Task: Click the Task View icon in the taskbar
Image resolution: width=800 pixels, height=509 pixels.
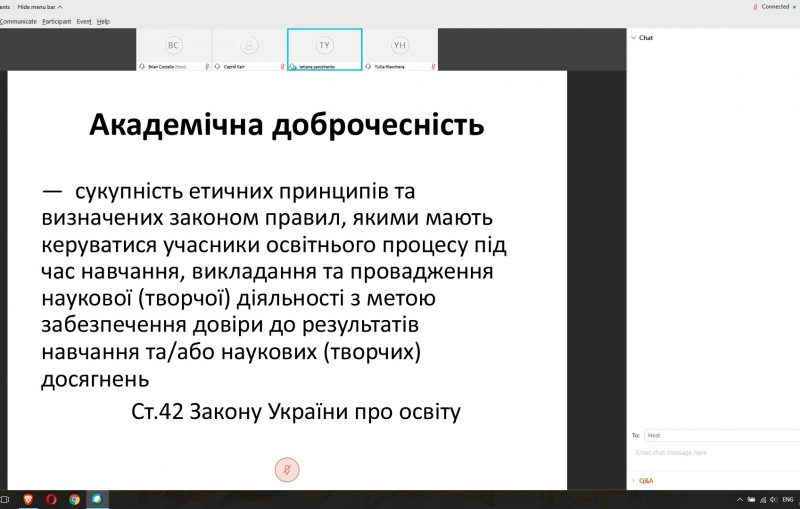Action: click(x=5, y=499)
